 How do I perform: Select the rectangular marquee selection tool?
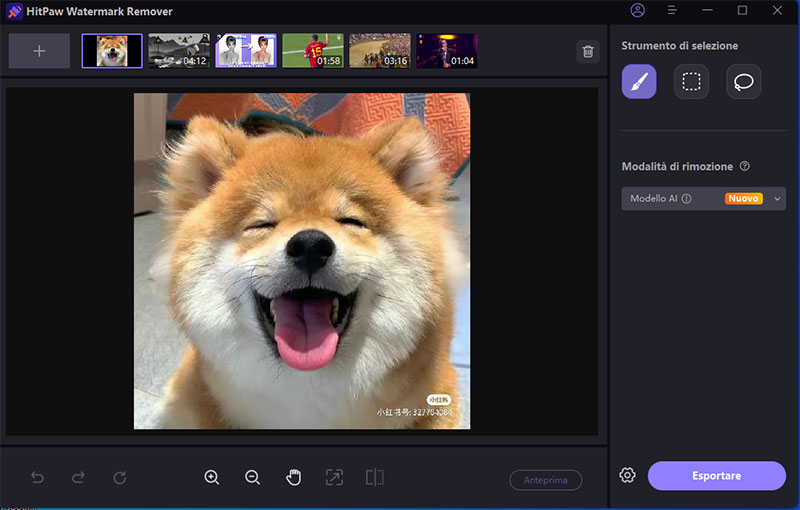click(x=691, y=81)
